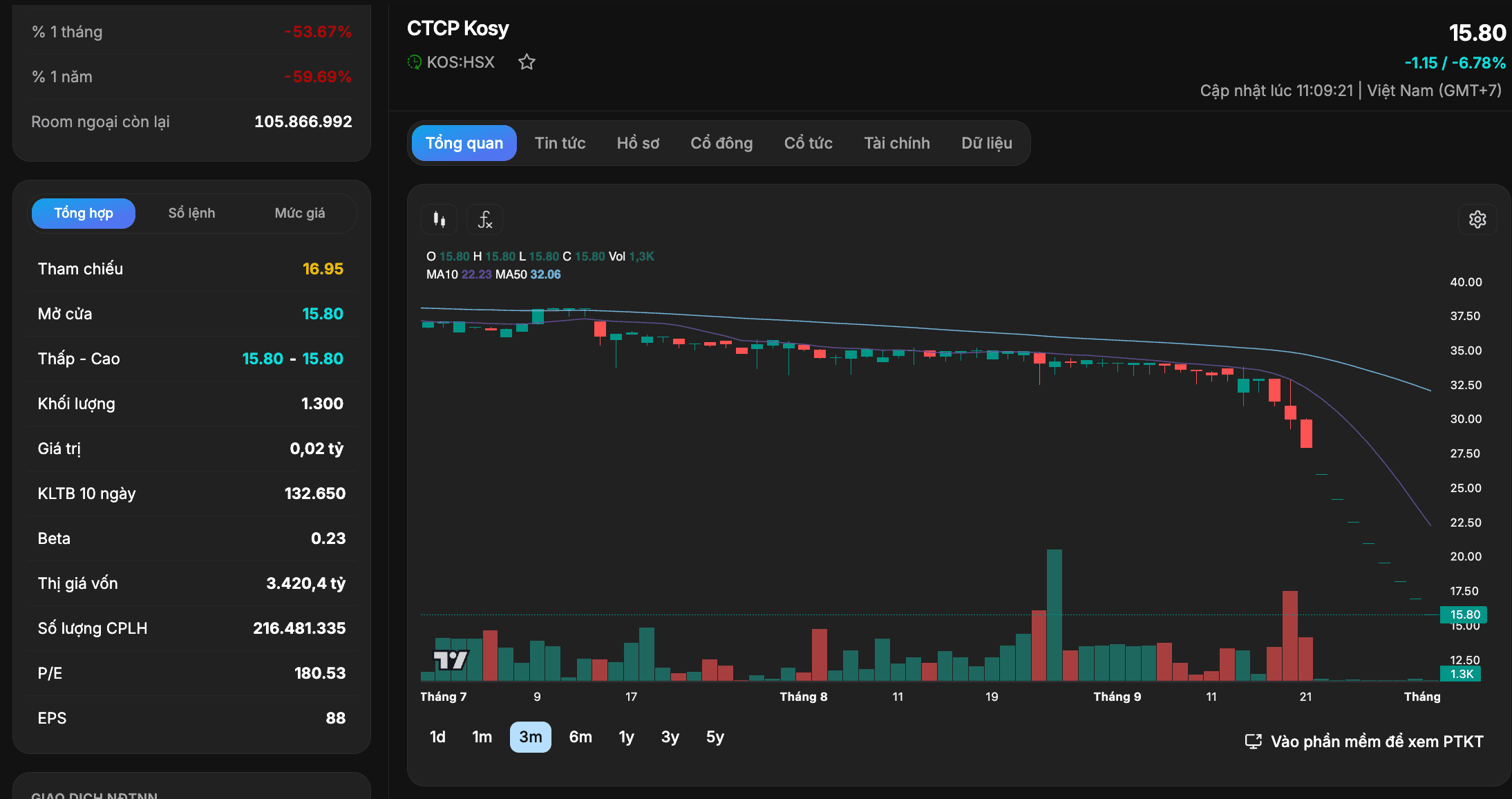1512x799 pixels.
Task: Select the Sổ lệnh panel tab
Action: [191, 213]
